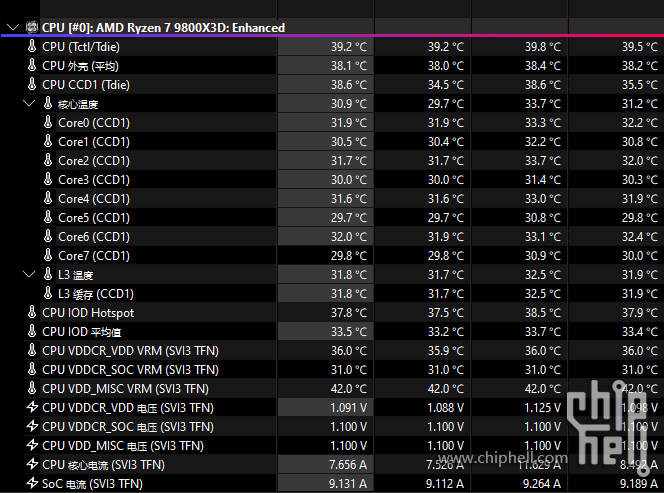Click thermometer icon beside CPU VDDCR_SOC VRM
The height and width of the screenshot is (493, 664).
[x=32, y=369]
